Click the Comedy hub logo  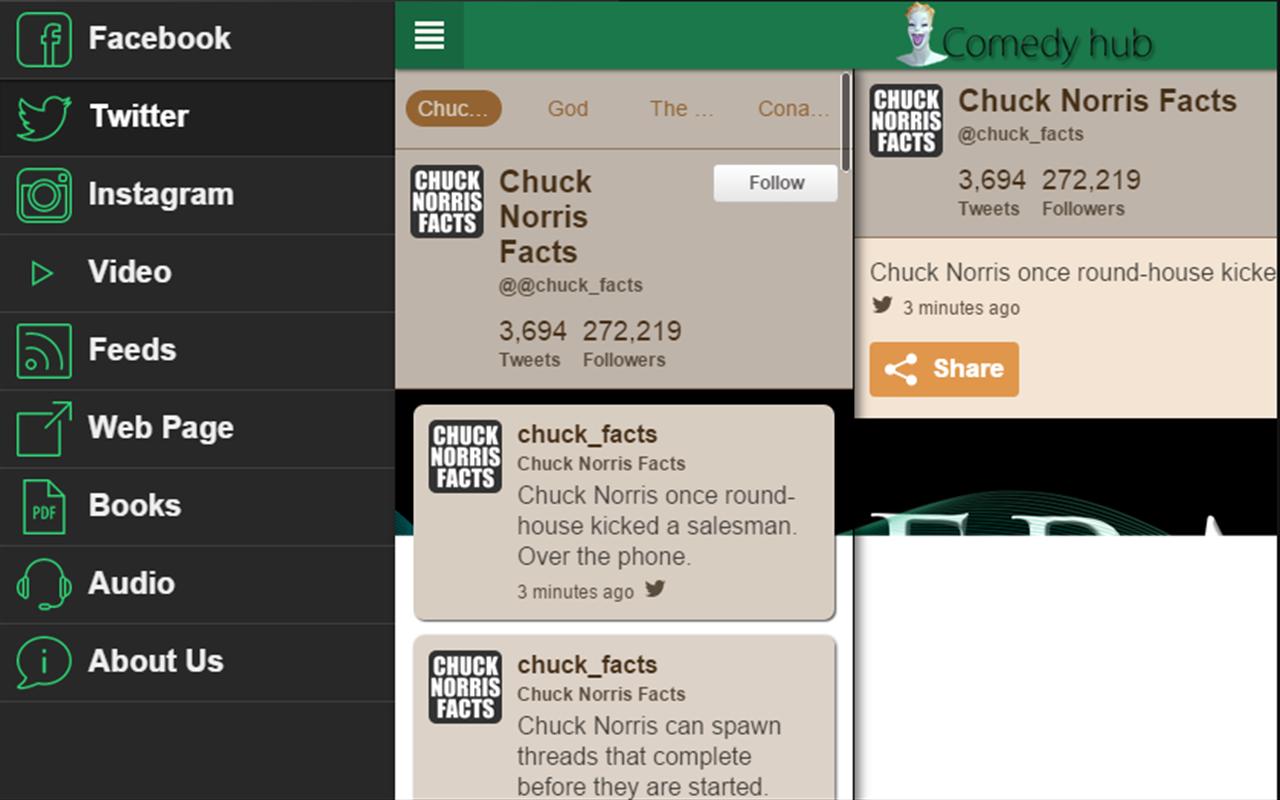coord(1025,38)
